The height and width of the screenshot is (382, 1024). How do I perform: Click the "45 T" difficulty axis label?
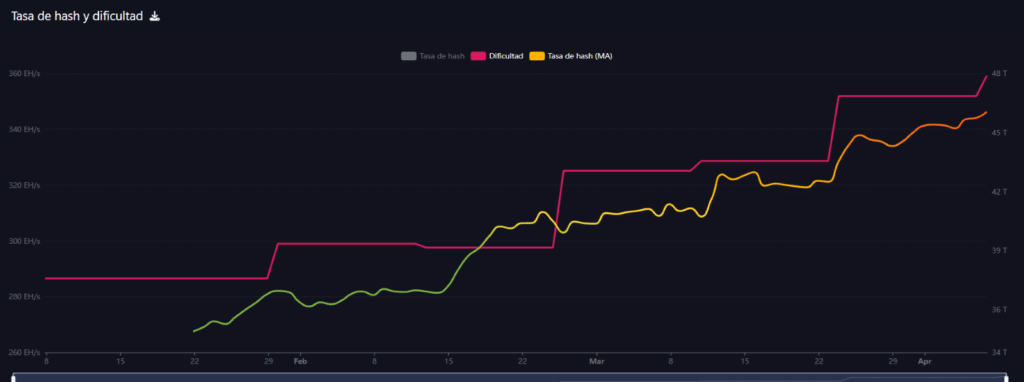click(x=1000, y=133)
